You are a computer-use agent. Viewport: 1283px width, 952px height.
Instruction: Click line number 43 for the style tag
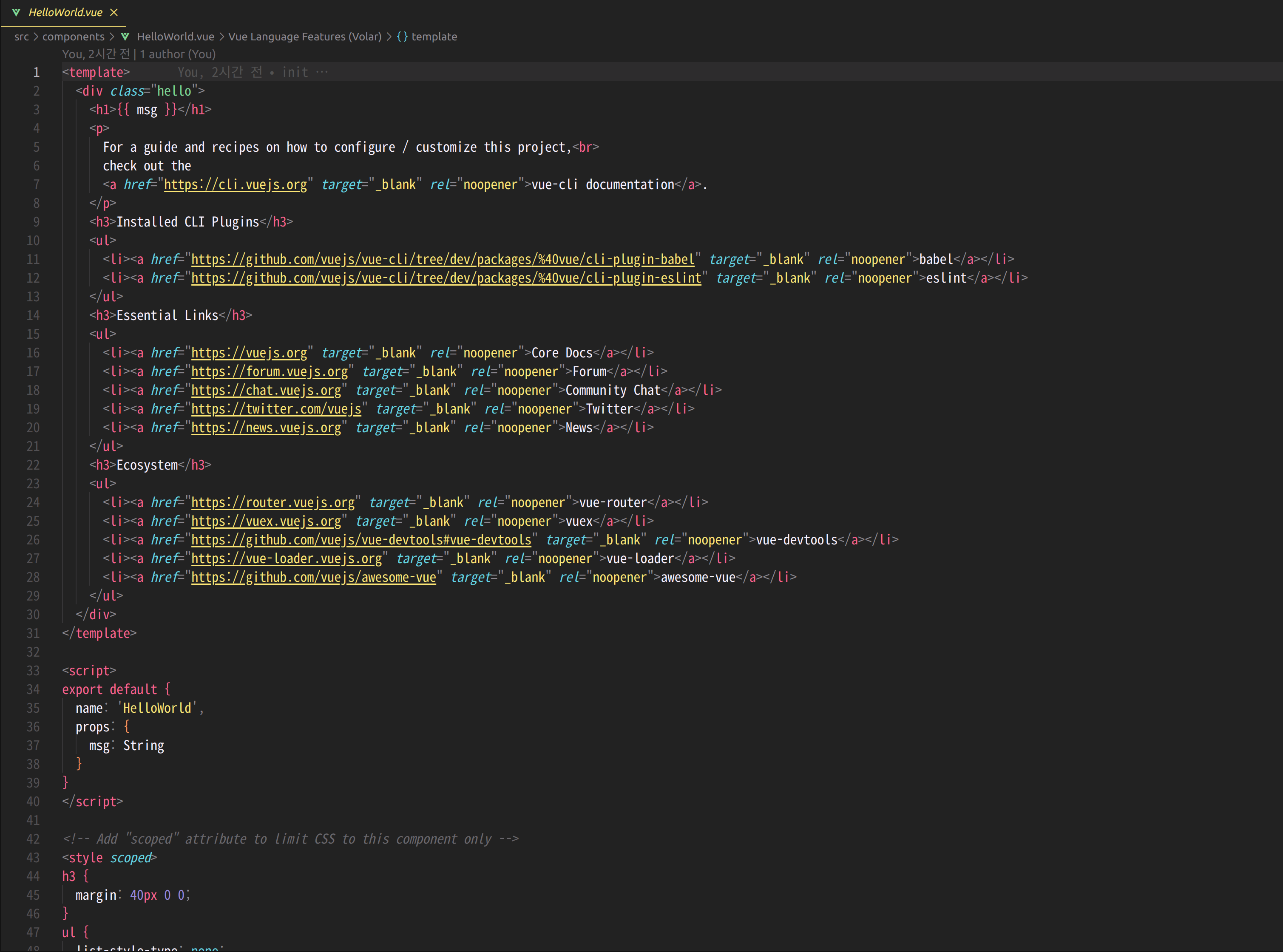pos(33,858)
